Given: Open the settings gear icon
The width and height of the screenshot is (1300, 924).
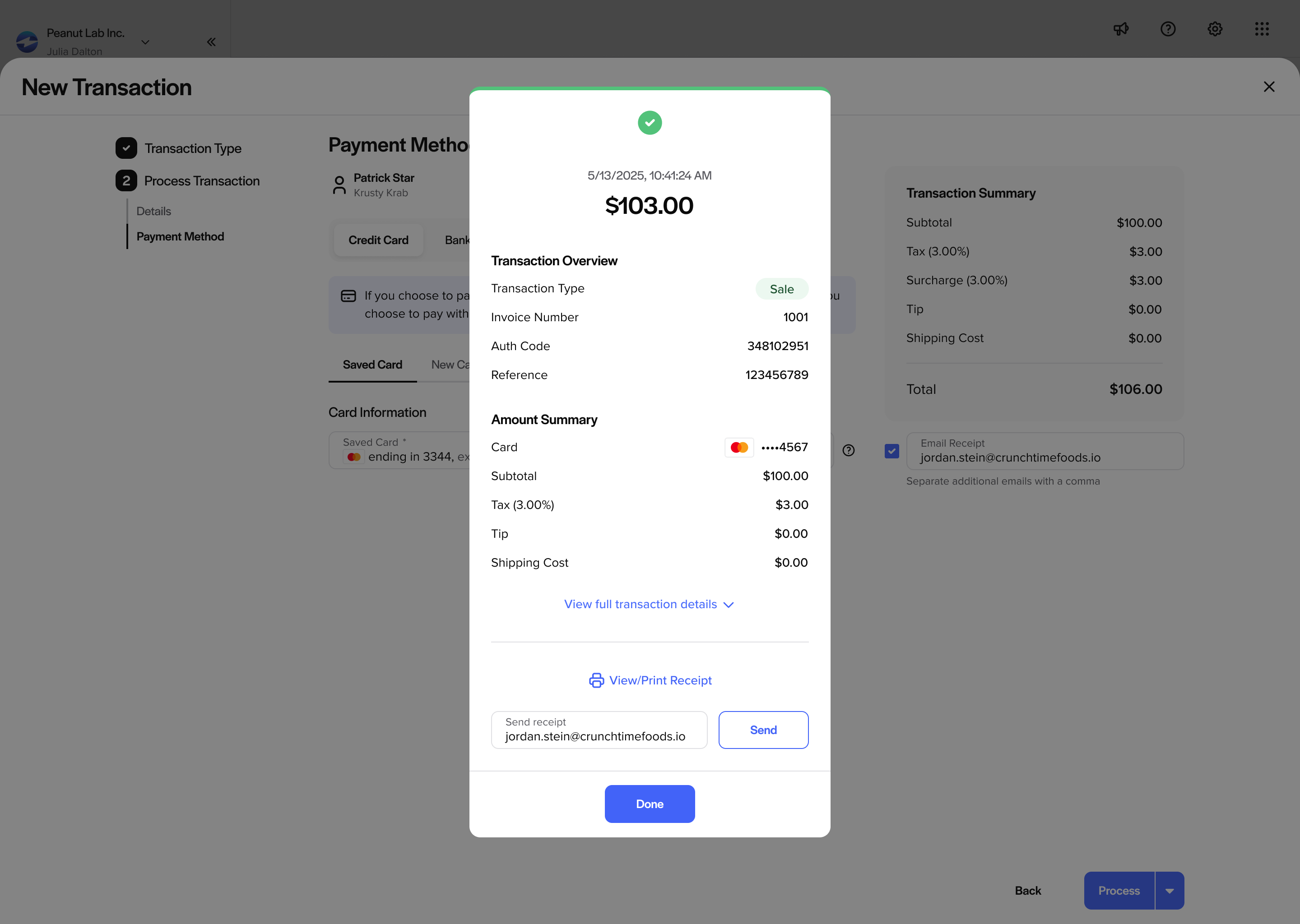Looking at the screenshot, I should [x=1215, y=29].
